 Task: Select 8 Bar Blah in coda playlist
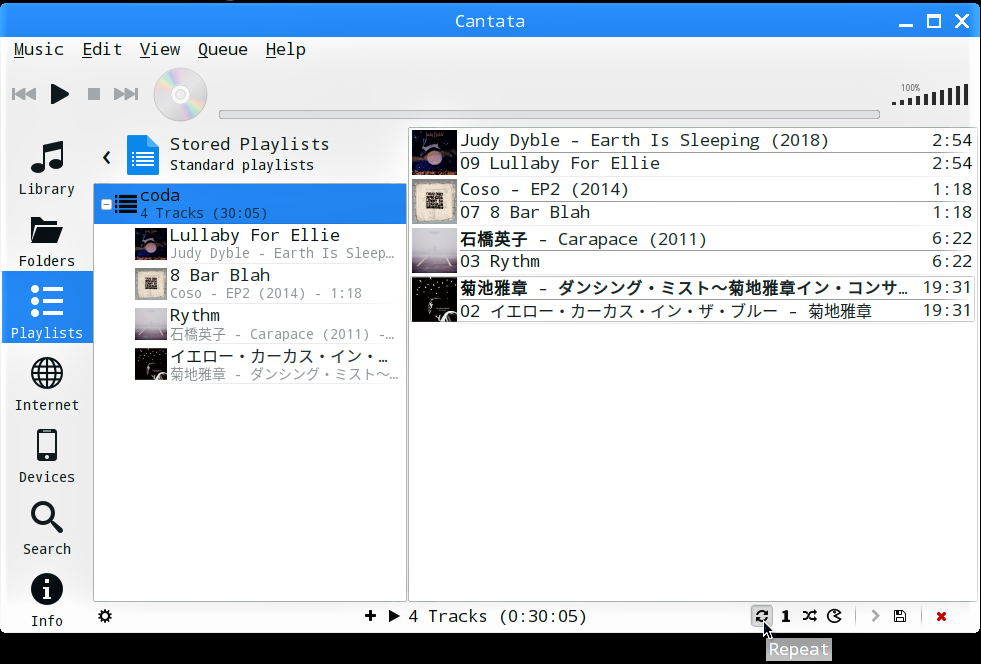pyautogui.click(x=270, y=283)
